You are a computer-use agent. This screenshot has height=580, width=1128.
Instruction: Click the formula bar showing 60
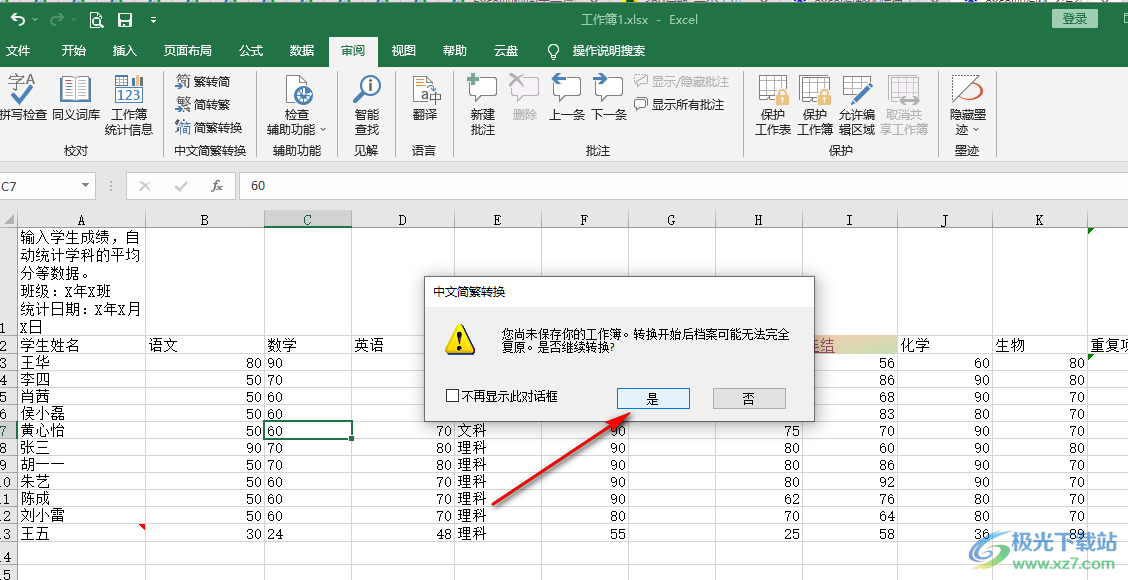683,186
